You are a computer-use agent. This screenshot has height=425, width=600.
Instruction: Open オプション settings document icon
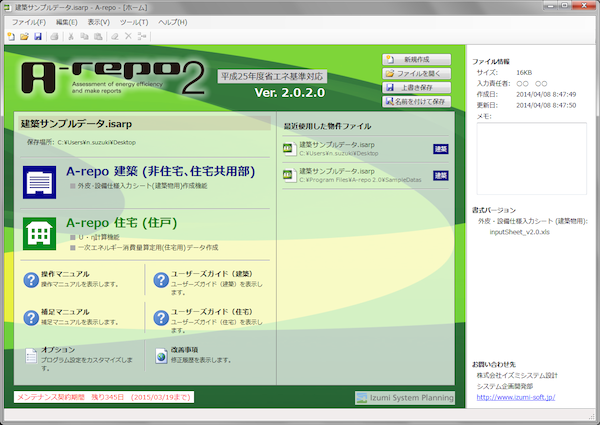click(x=30, y=356)
